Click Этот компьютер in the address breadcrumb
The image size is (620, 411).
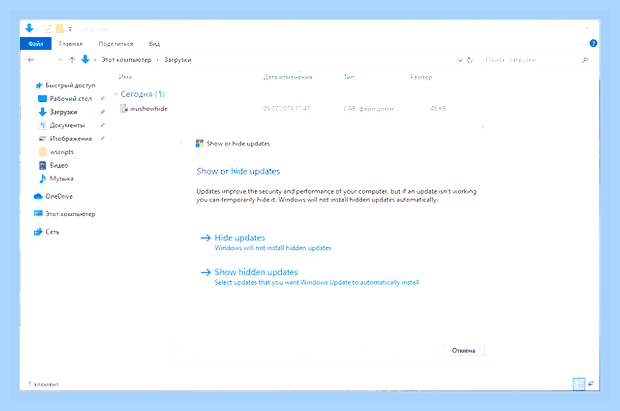click(126, 60)
